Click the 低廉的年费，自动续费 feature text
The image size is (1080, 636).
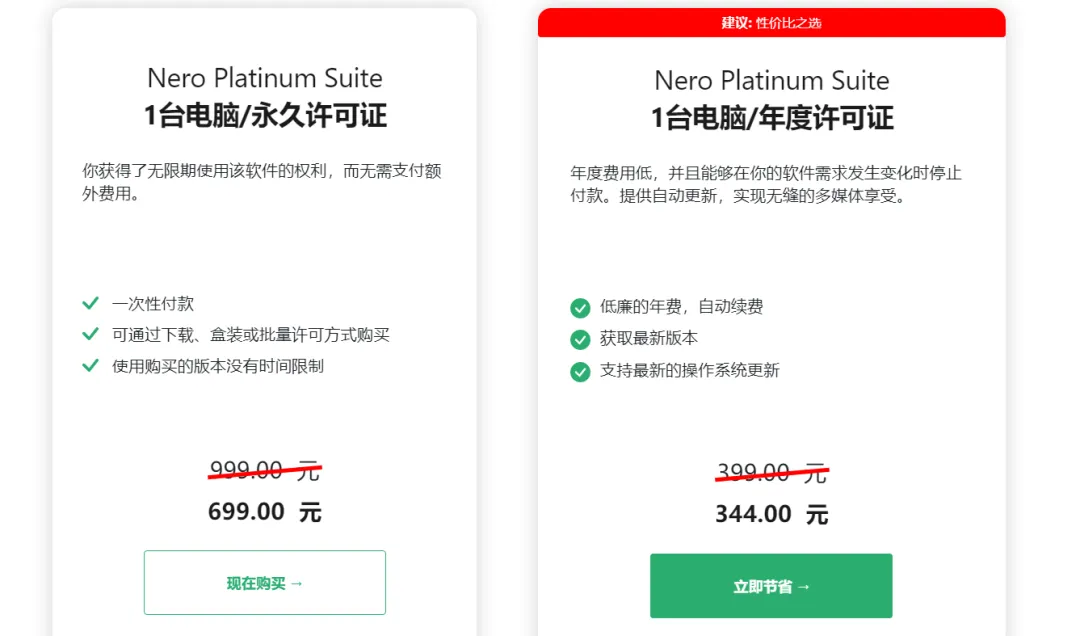click(x=681, y=307)
